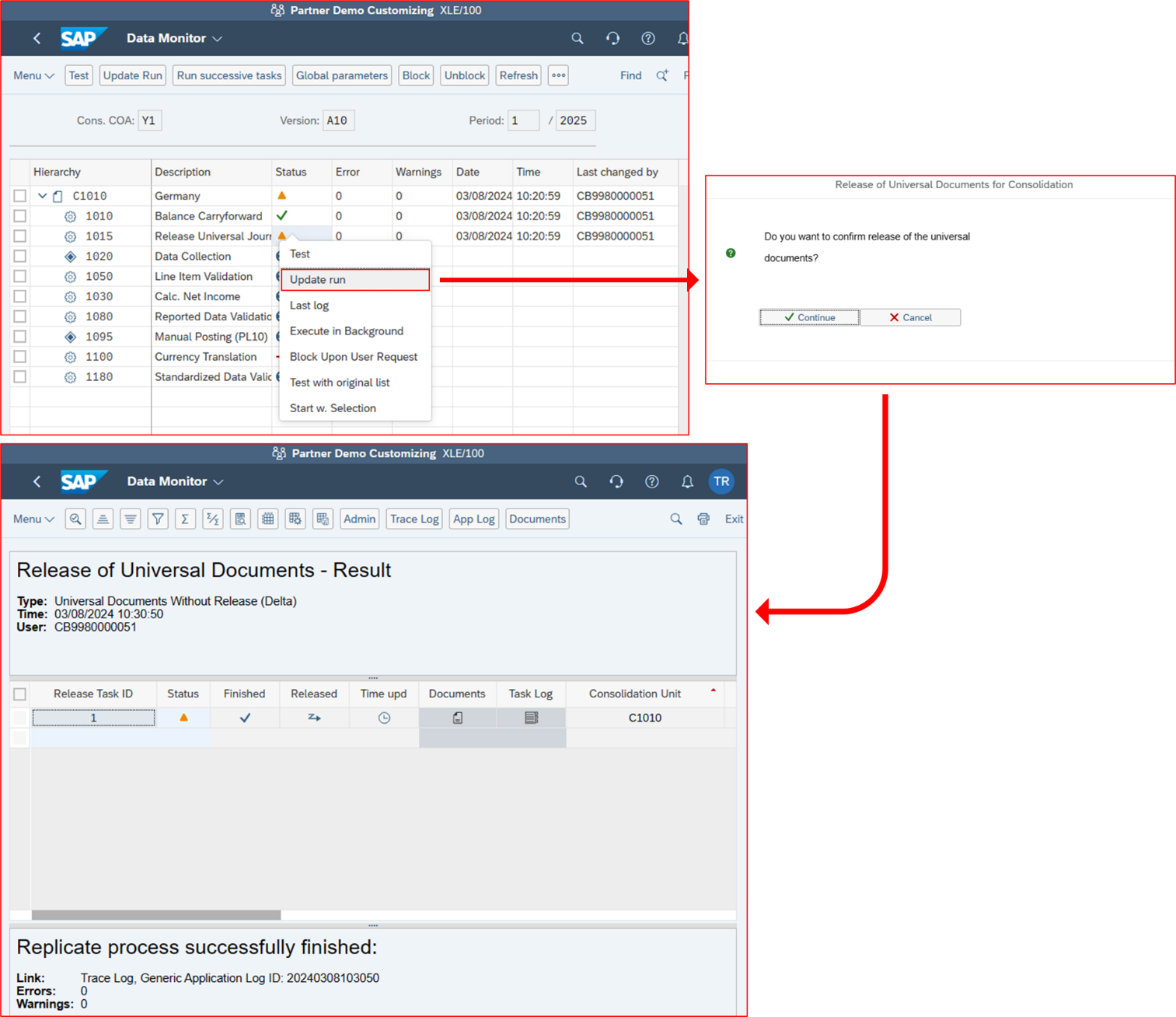
Task: Click search icon in Result window header
Action: click(x=581, y=481)
